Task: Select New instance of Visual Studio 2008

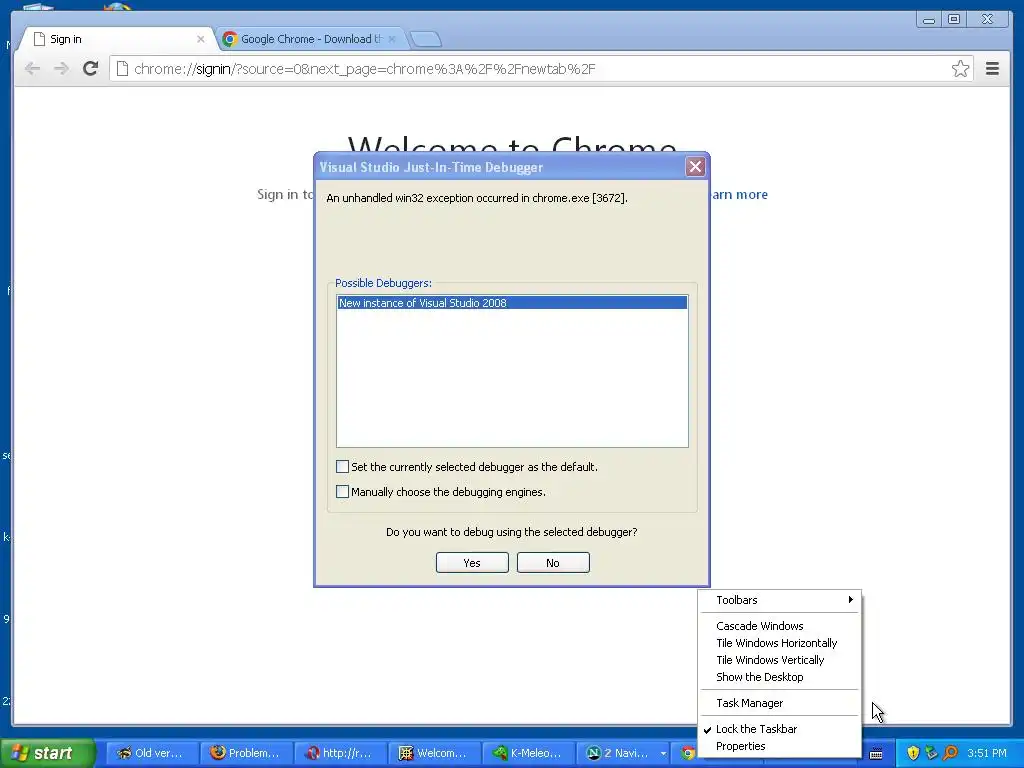Action: point(512,303)
